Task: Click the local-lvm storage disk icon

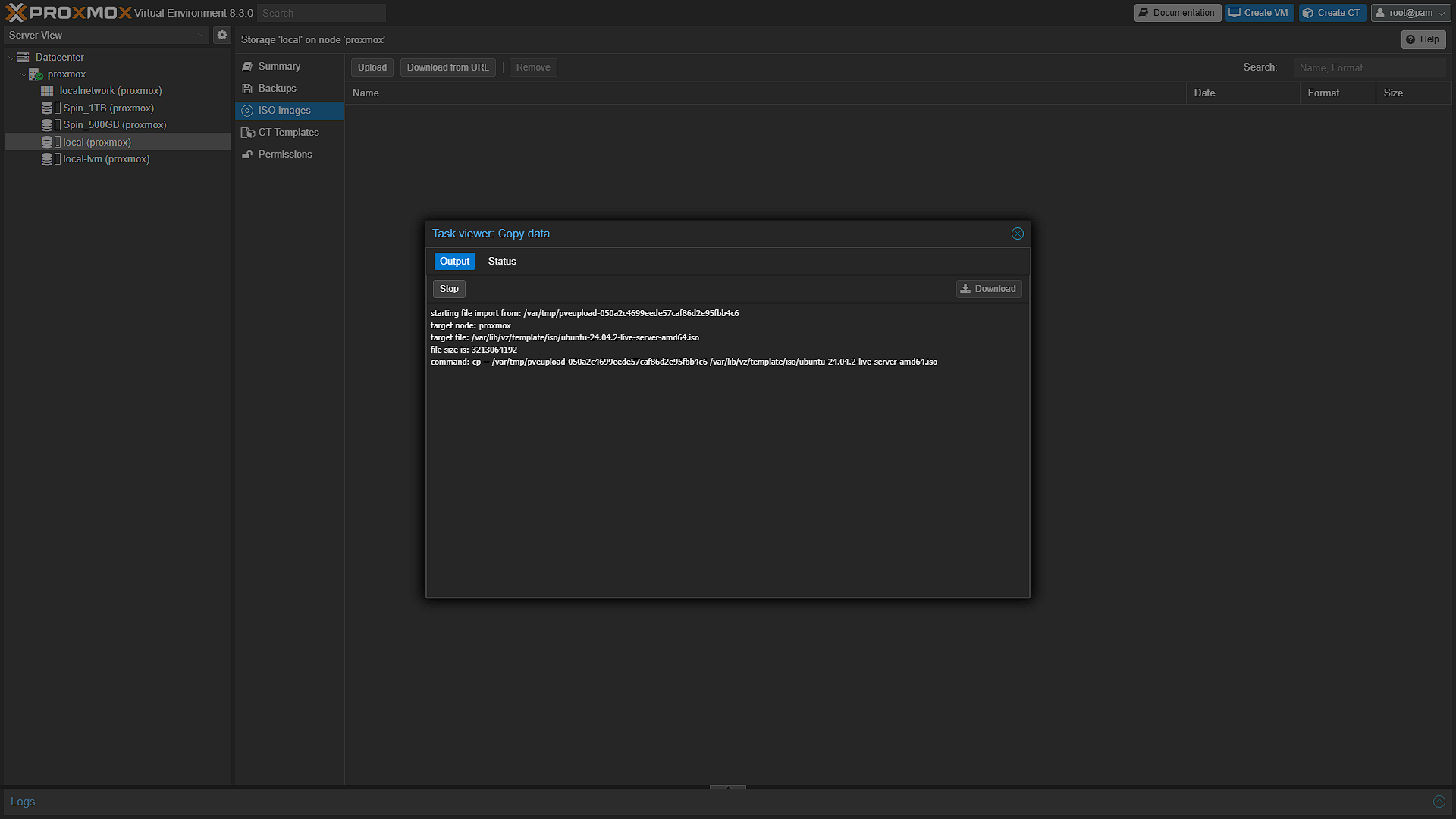Action: click(47, 159)
